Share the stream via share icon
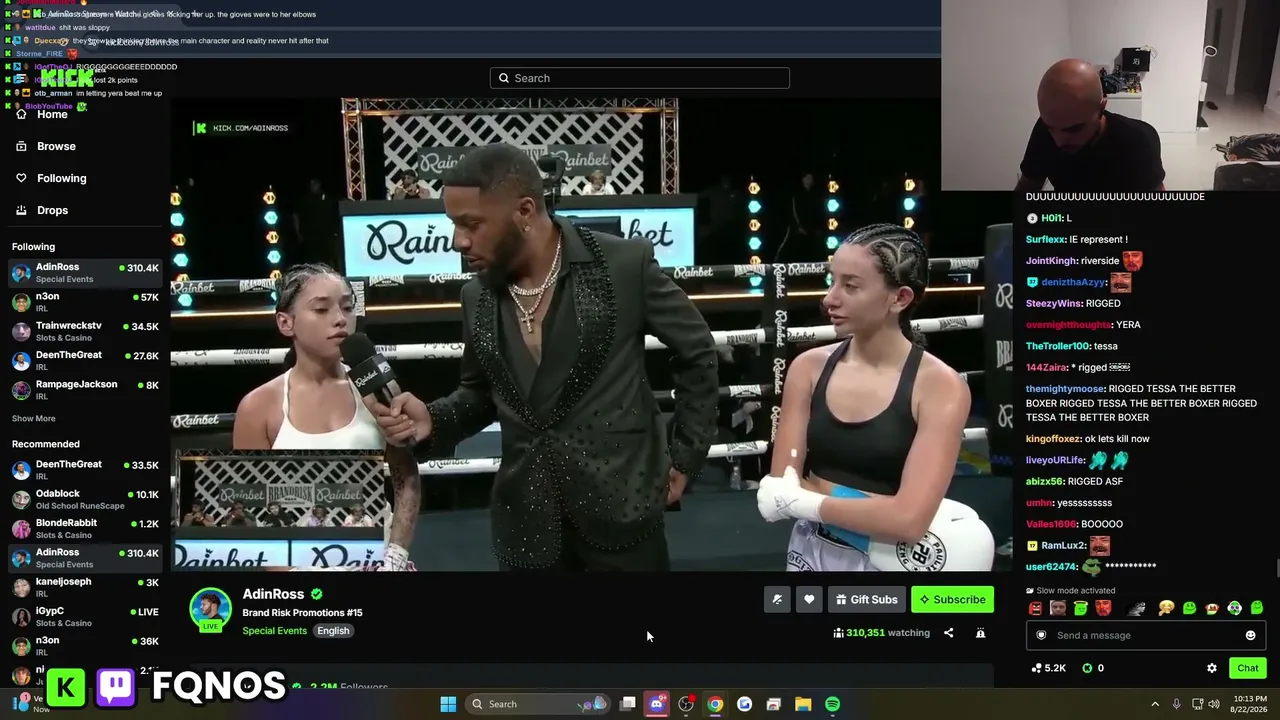 pyautogui.click(x=948, y=633)
